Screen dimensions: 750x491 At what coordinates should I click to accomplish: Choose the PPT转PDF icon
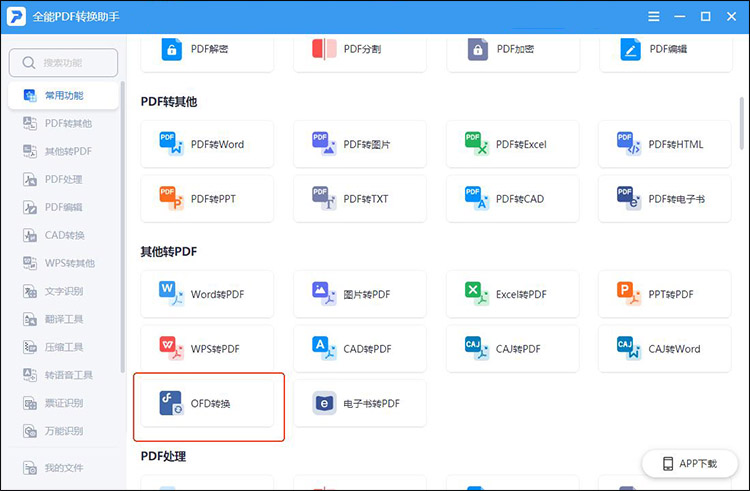[629, 294]
